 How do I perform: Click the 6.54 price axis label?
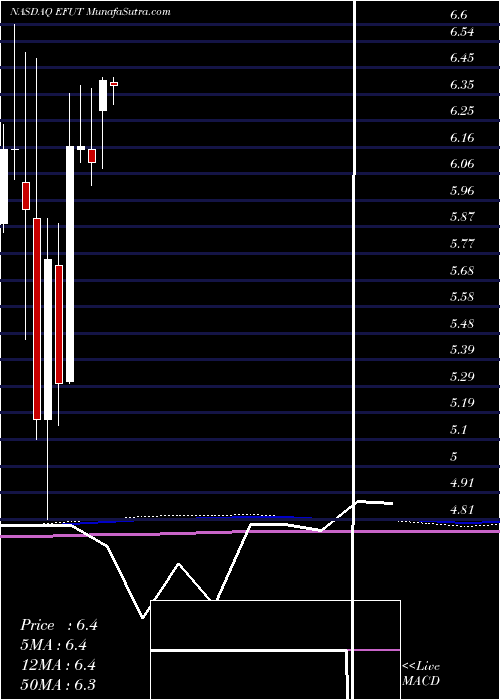(x=462, y=32)
